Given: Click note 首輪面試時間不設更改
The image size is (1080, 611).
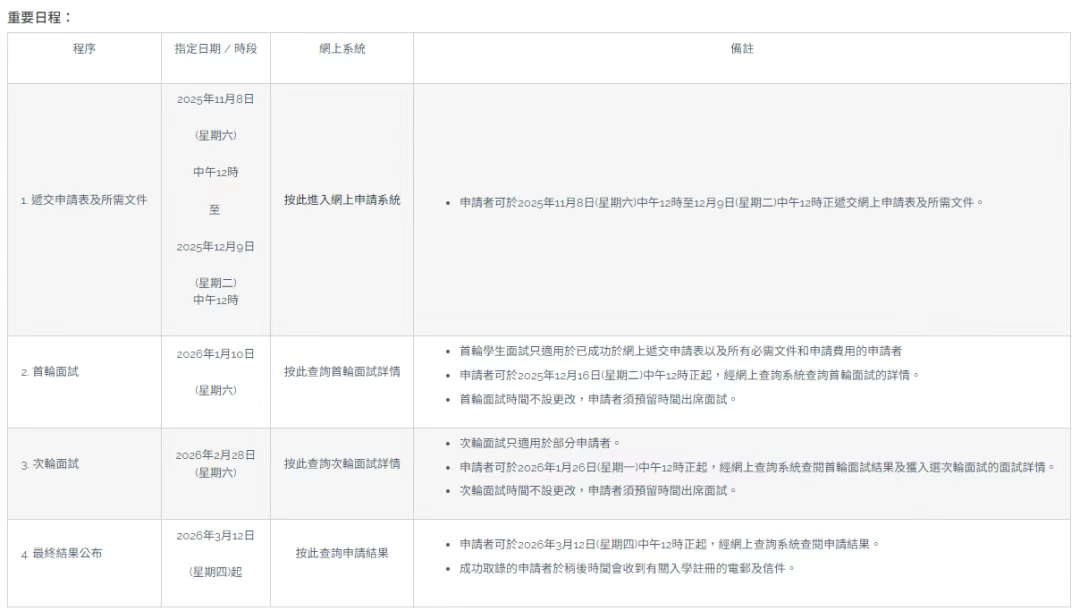Looking at the screenshot, I should point(598,400).
